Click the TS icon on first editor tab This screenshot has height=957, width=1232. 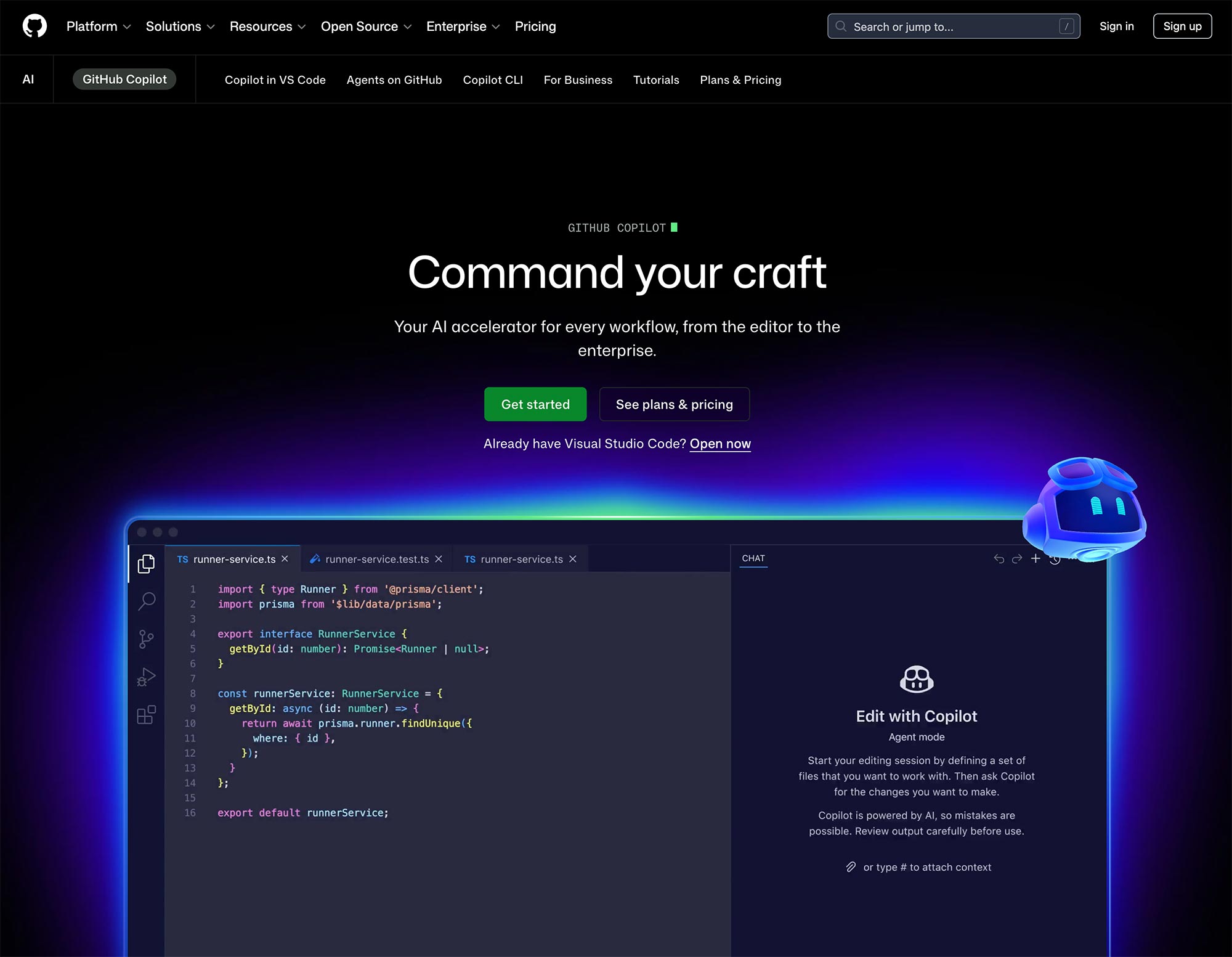tap(182, 560)
